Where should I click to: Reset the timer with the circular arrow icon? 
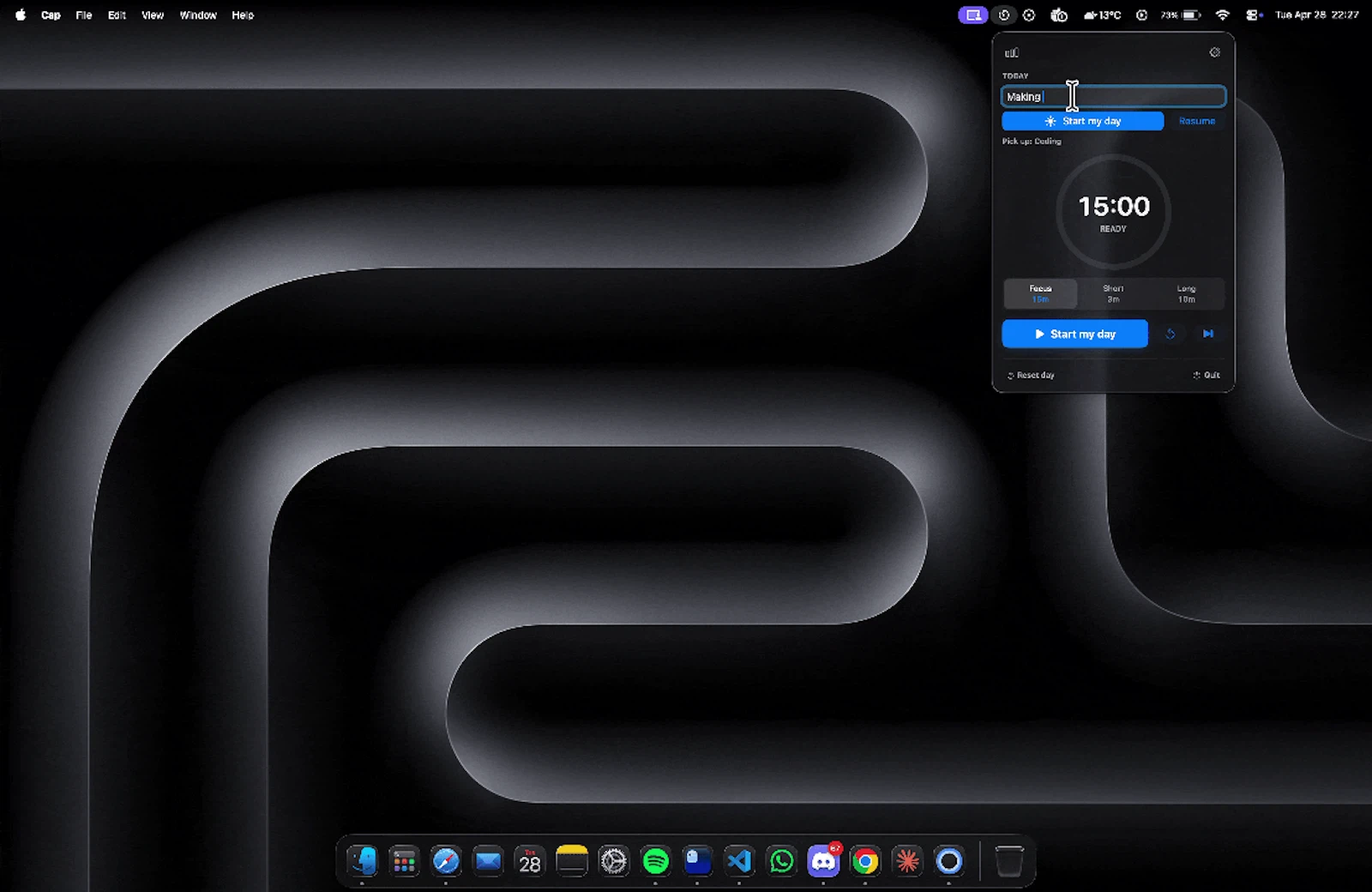1170,334
